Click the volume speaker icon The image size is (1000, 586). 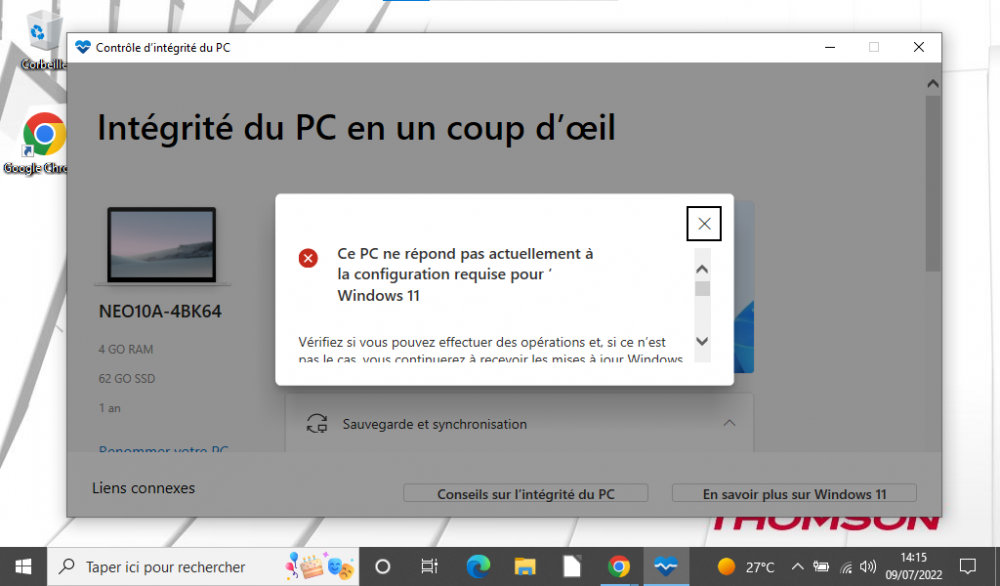coord(867,566)
